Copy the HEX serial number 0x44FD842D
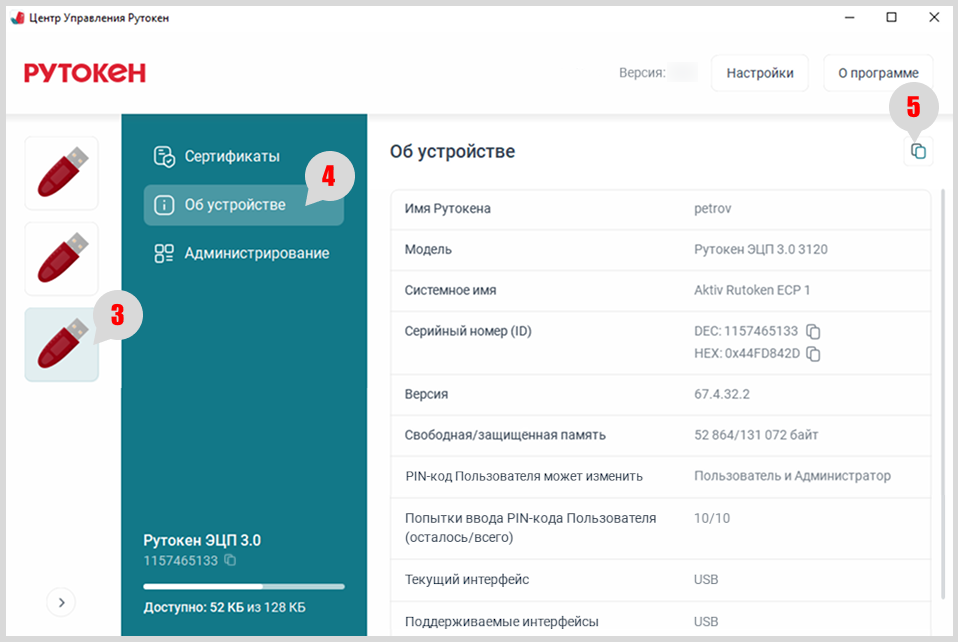Viewport: 958px width, 642px height. click(813, 354)
